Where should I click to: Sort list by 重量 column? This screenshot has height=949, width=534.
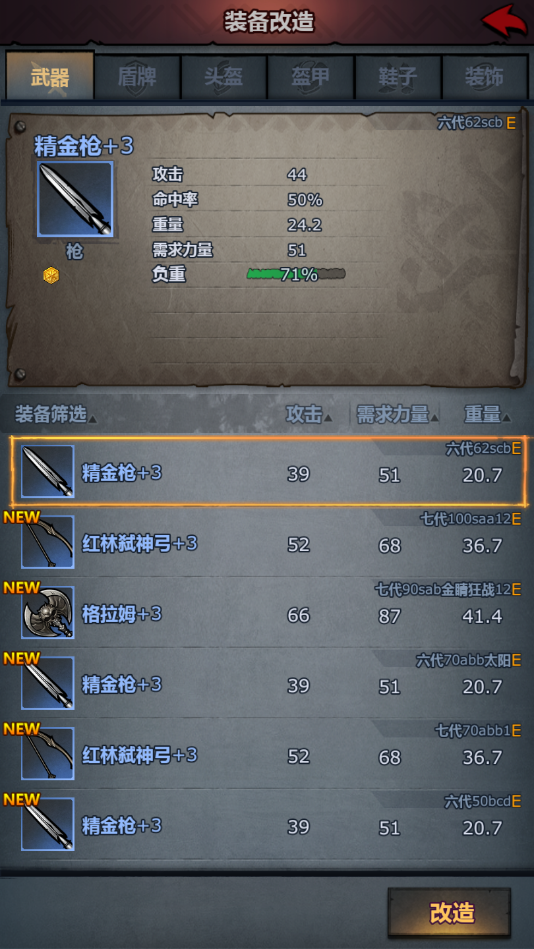click(x=488, y=415)
